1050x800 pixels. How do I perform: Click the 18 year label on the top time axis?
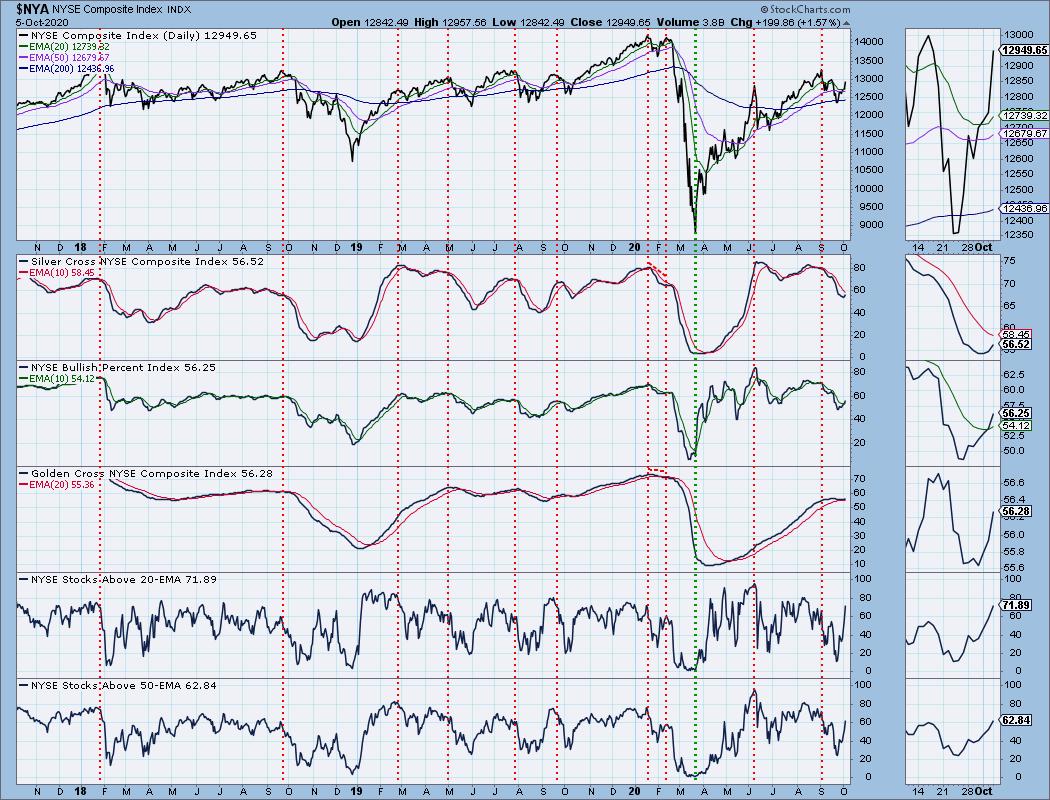81,247
